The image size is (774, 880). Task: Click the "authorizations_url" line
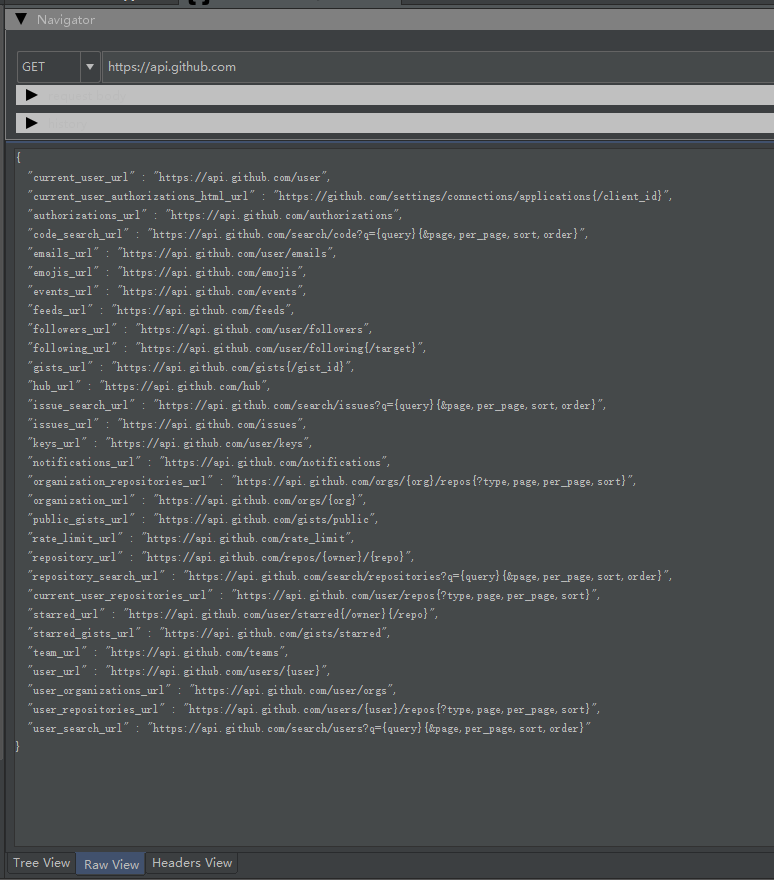click(x=215, y=216)
